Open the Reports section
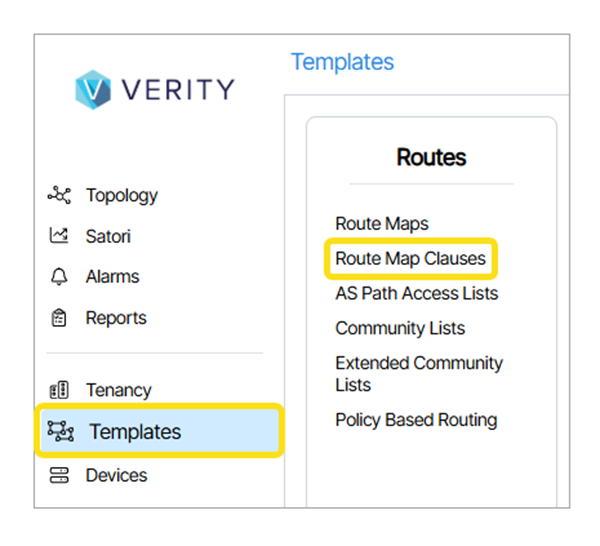600x546 pixels. (116, 318)
